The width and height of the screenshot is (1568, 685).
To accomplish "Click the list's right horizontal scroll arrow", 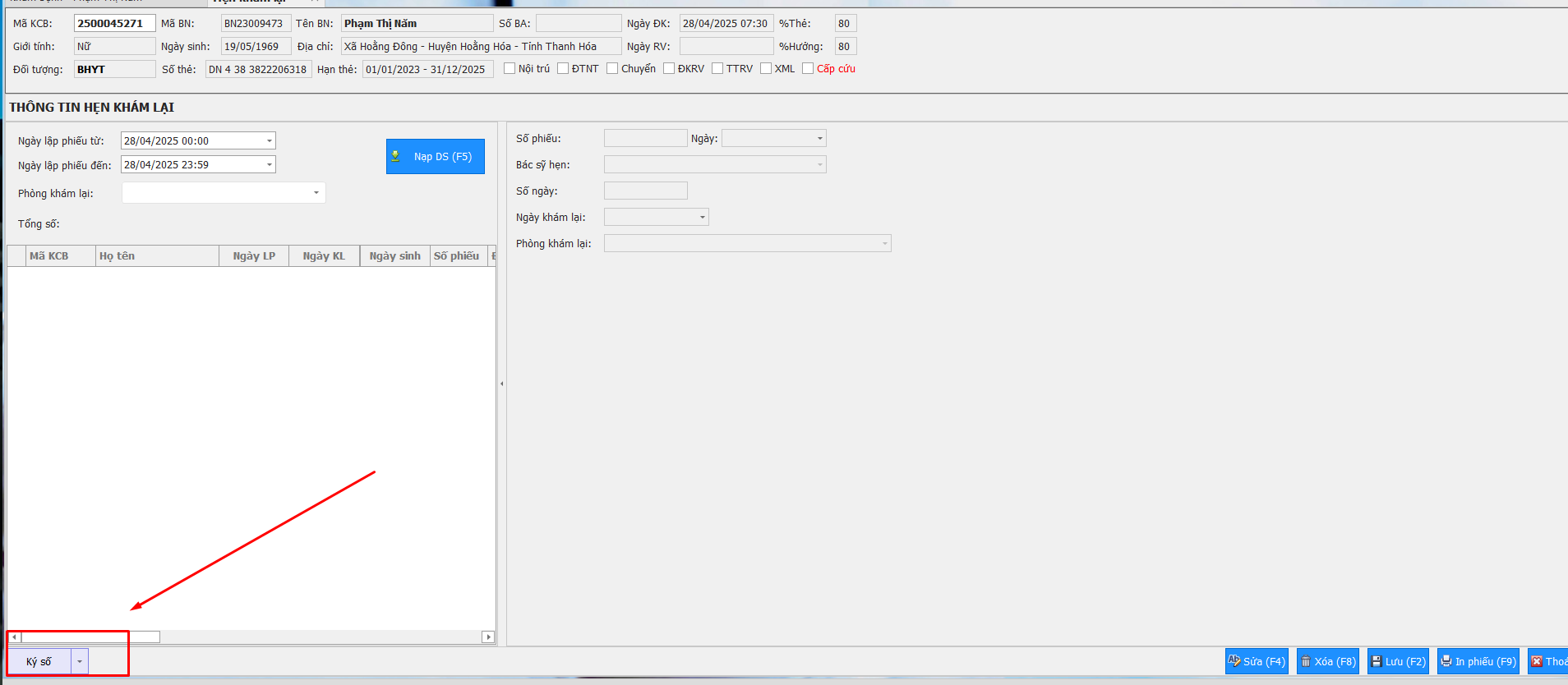I will tap(488, 637).
